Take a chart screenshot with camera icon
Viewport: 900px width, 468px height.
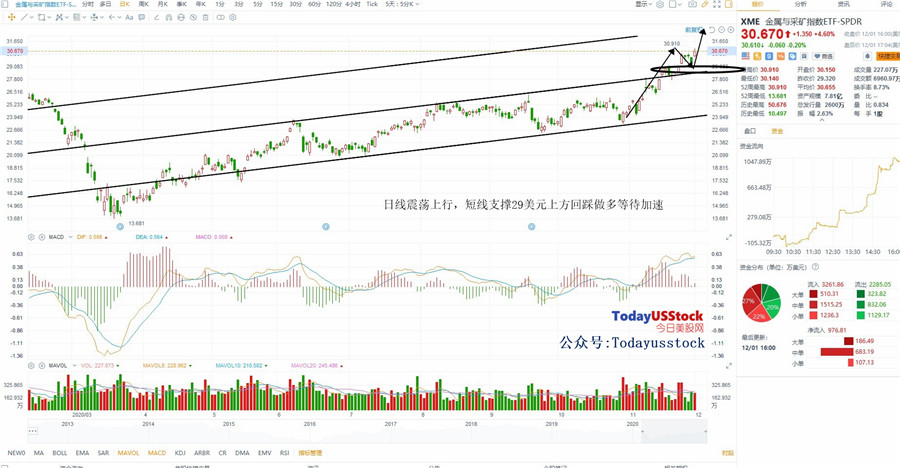[692, 4]
